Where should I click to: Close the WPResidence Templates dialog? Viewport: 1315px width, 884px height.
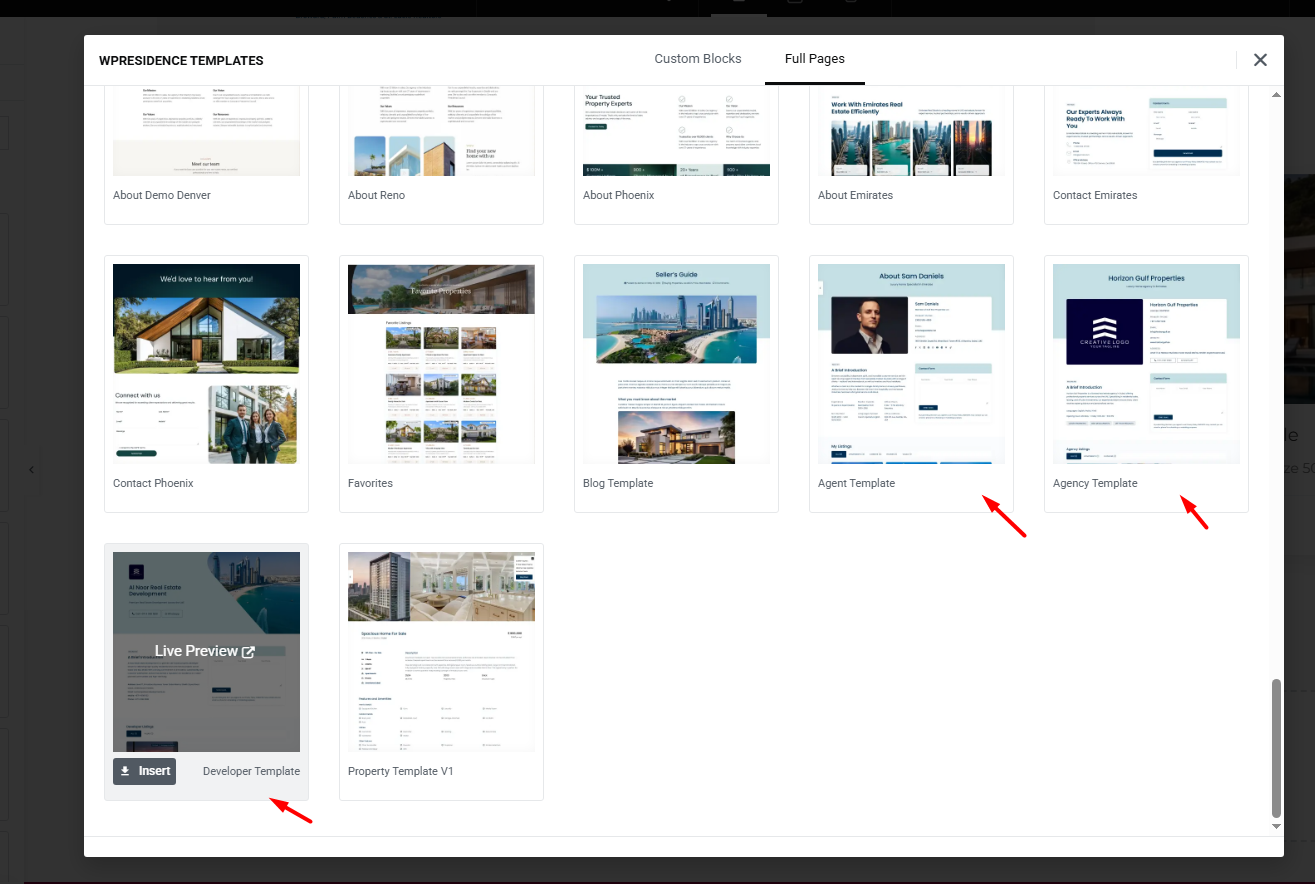pos(1260,60)
